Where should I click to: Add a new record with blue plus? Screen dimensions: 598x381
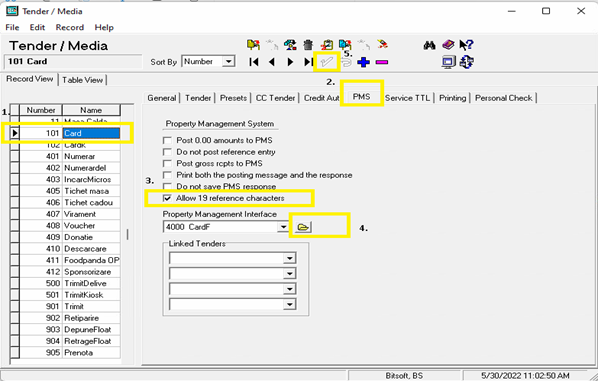tap(363, 62)
